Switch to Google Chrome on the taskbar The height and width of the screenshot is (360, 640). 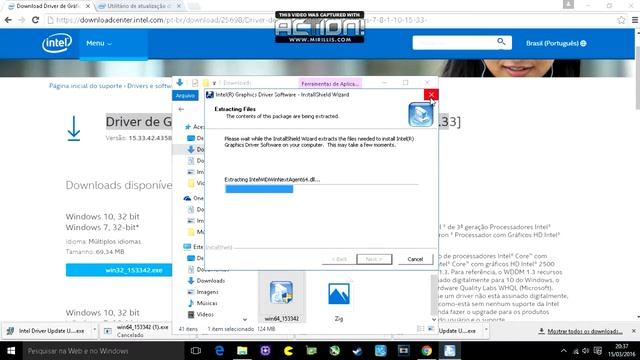[x=427, y=351]
